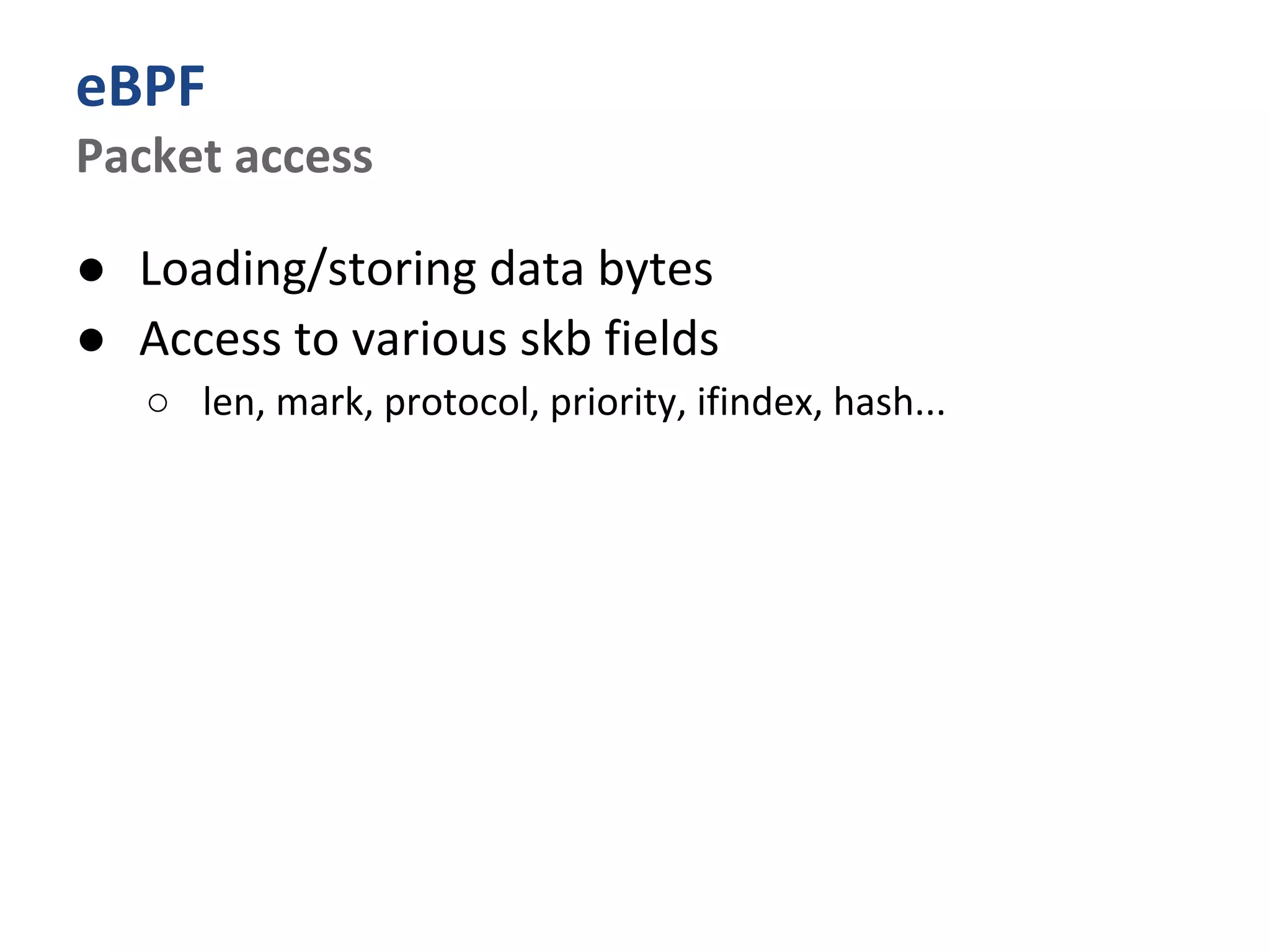Click the second solid bullet marker
Screen dimensions: 1270x952
pyautogui.click(x=91, y=340)
